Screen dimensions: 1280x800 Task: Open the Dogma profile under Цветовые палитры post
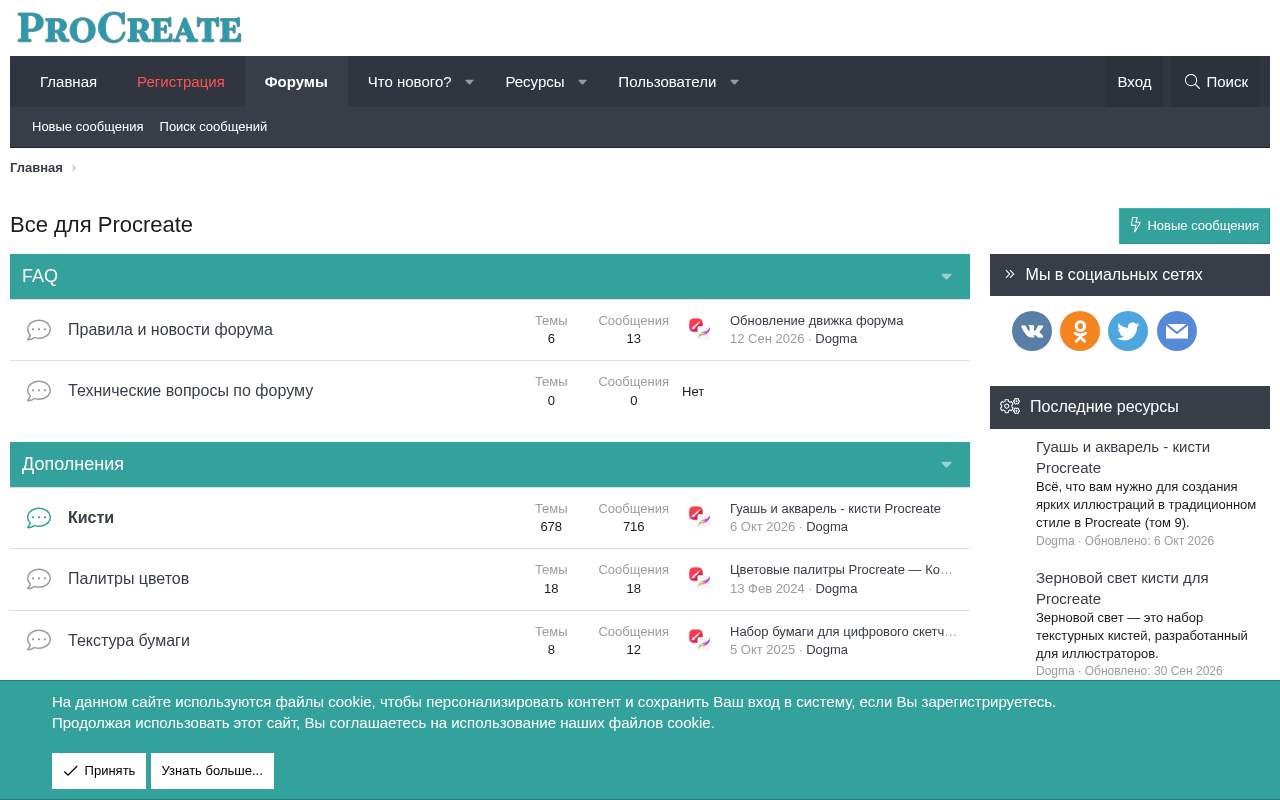[x=836, y=589]
